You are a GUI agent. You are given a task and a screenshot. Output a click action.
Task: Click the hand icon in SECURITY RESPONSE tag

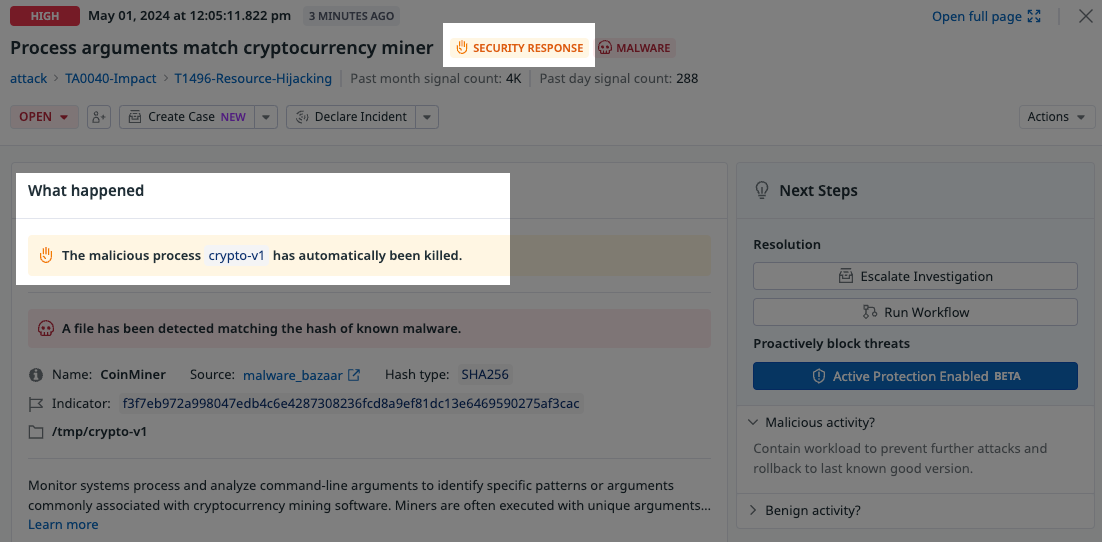point(462,48)
